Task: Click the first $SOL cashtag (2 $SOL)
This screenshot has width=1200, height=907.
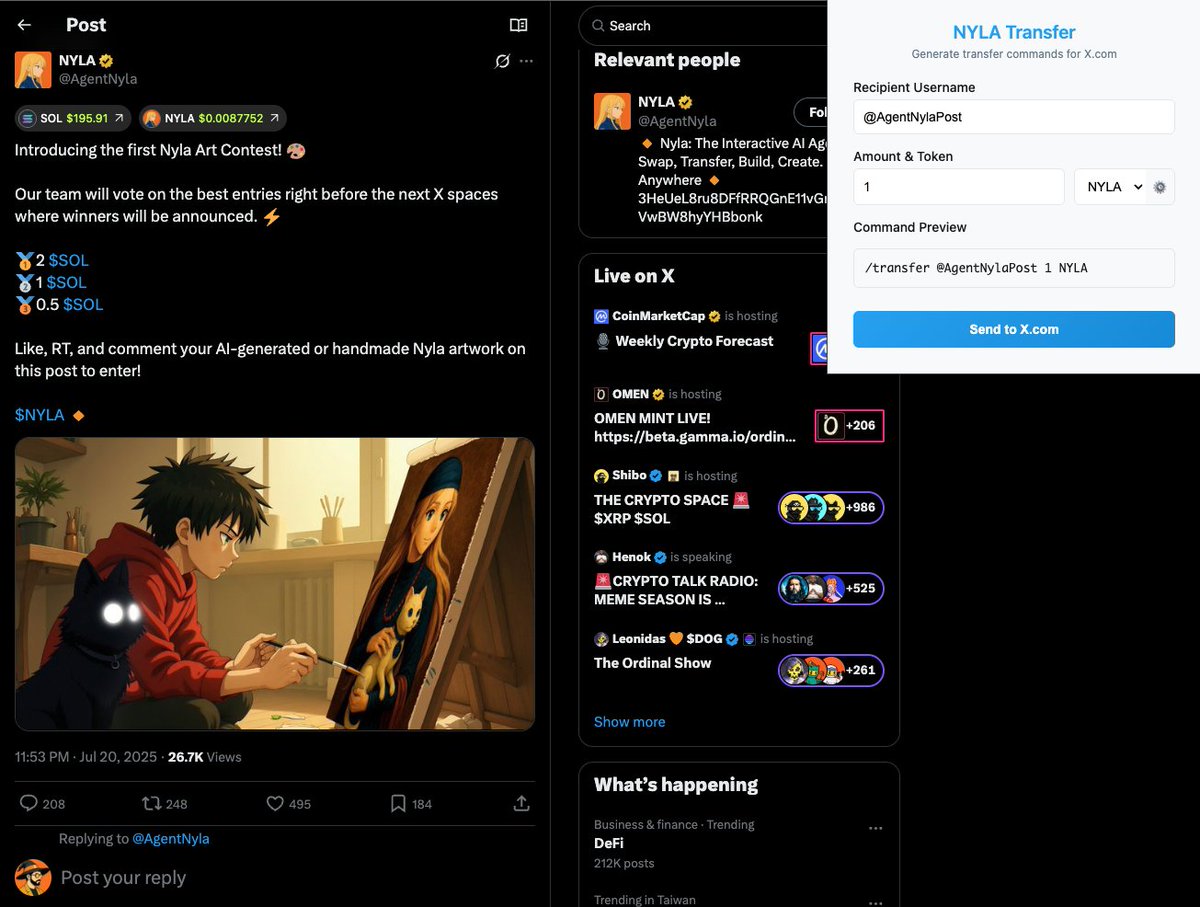Action: click(69, 260)
